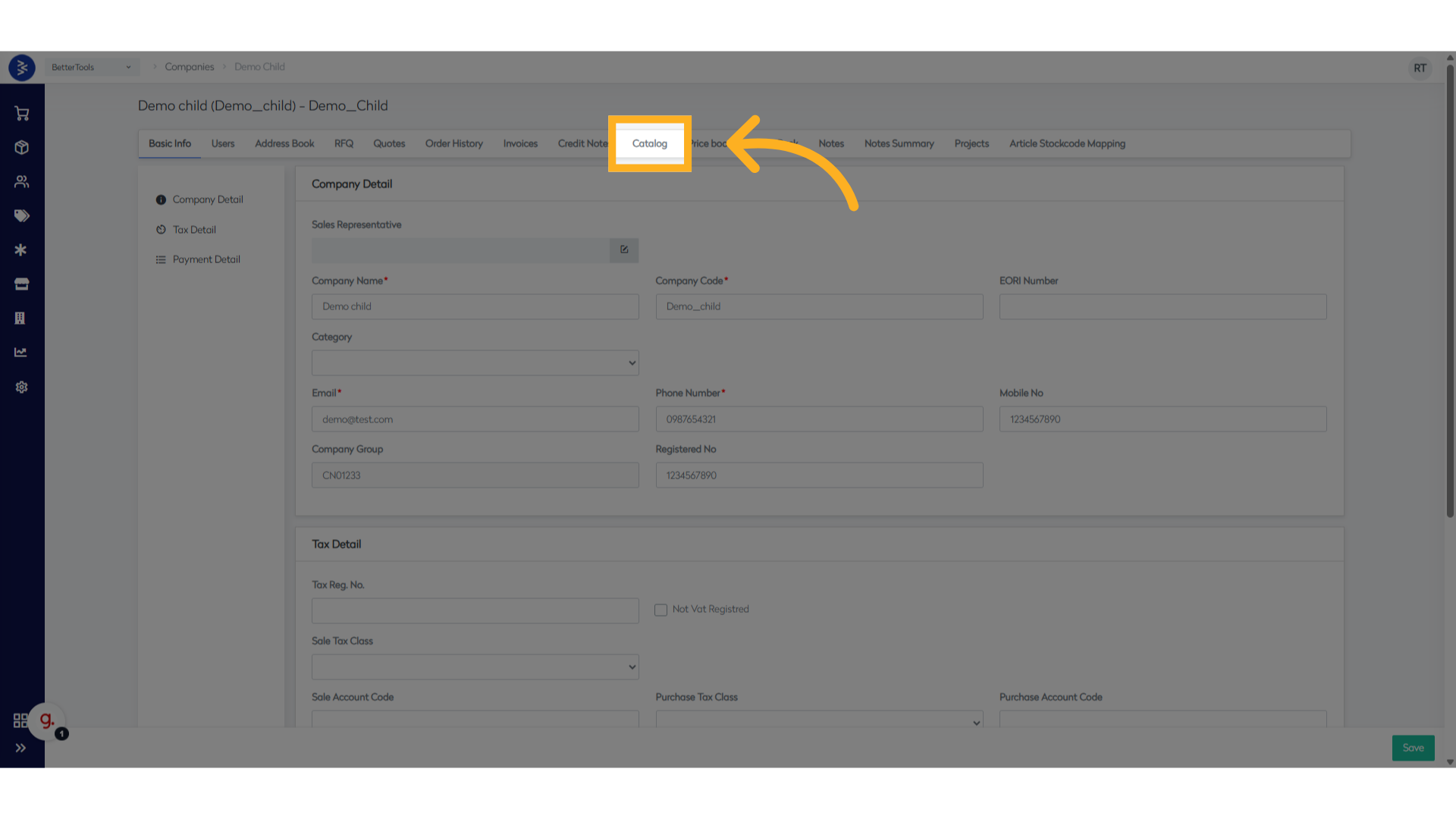1456x819 pixels.
Task: Open the analytics chart sidebar icon
Action: [21, 353]
